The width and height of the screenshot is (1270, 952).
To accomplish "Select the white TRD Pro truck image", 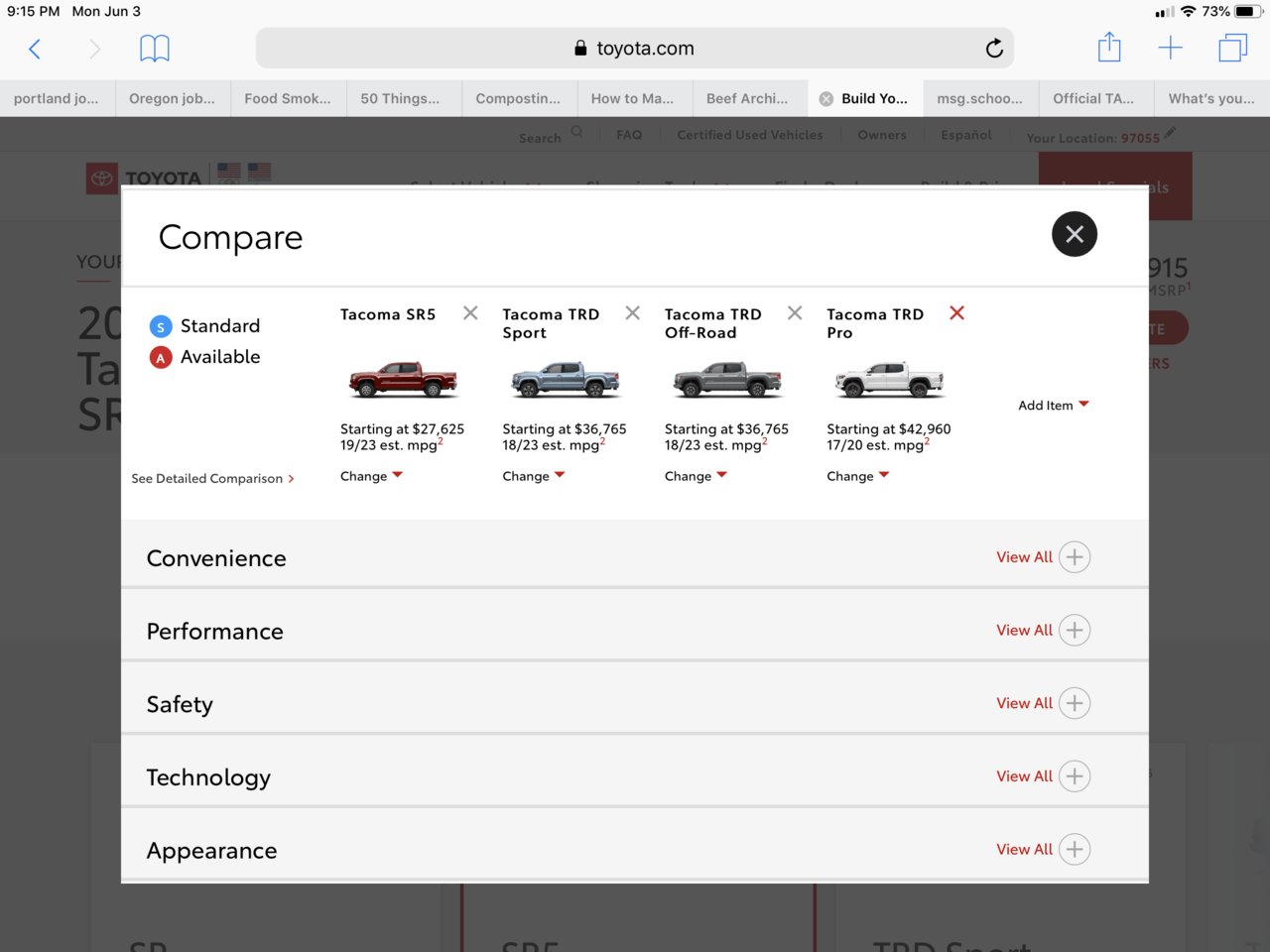I will 889,380.
